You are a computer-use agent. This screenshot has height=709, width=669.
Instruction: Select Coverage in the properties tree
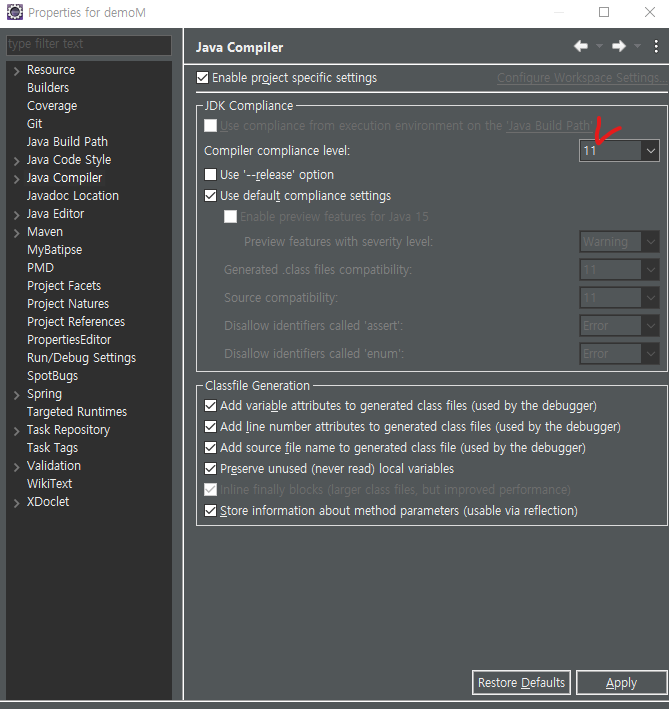[x=52, y=105]
